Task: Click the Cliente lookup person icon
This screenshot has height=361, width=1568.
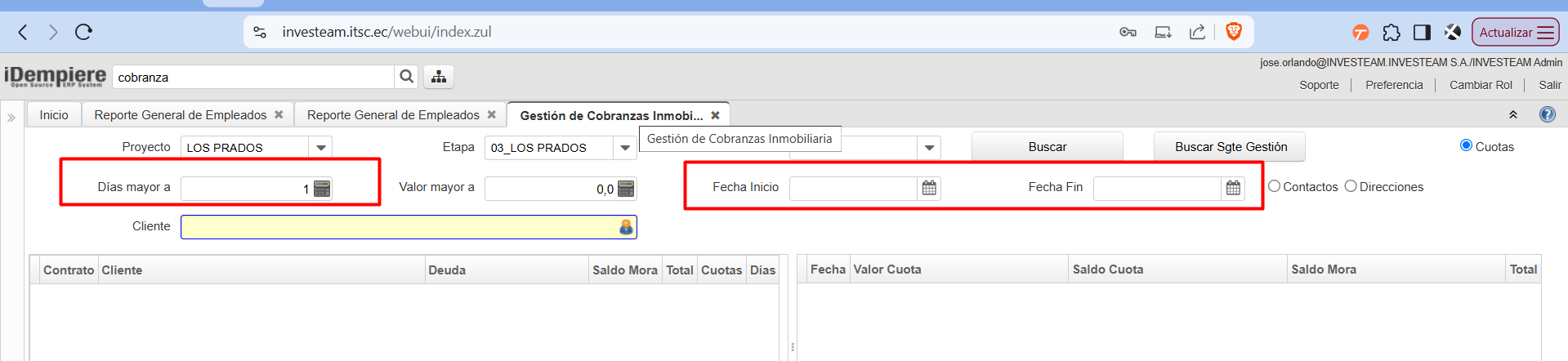Action: click(626, 227)
